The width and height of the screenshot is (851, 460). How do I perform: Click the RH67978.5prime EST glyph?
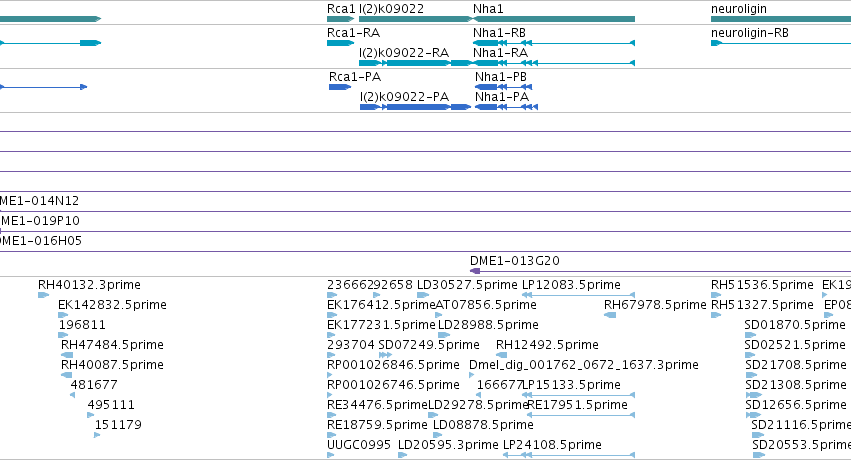(x=610, y=315)
